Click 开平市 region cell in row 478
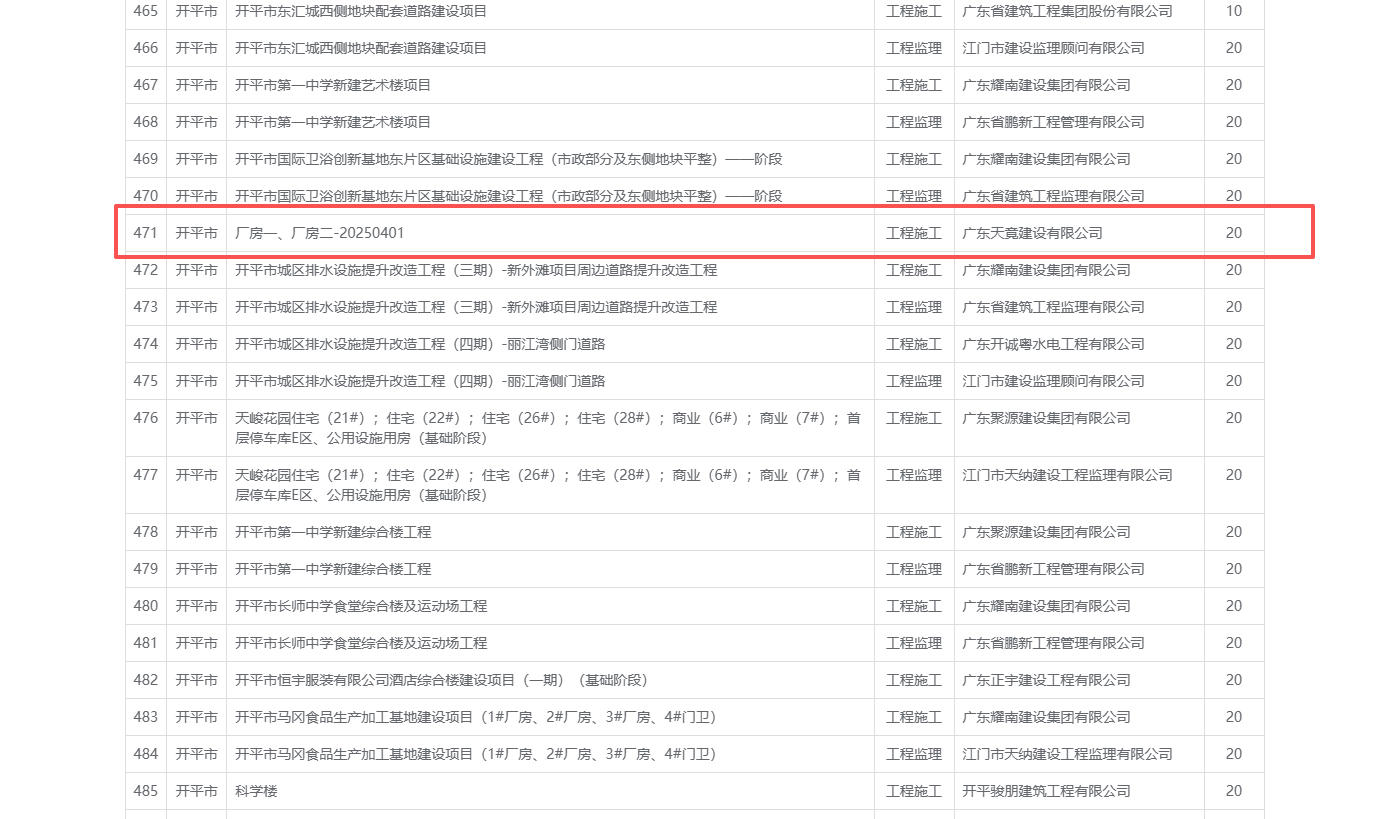 196,532
